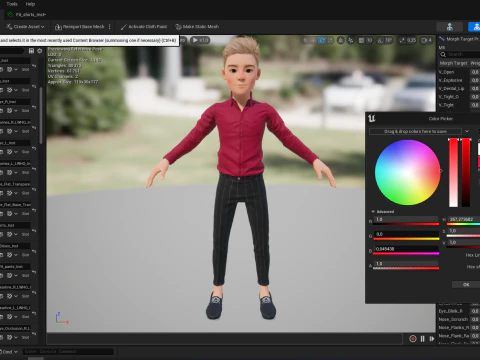Click the step forward playback button
The image size is (480, 360).
point(432,339)
